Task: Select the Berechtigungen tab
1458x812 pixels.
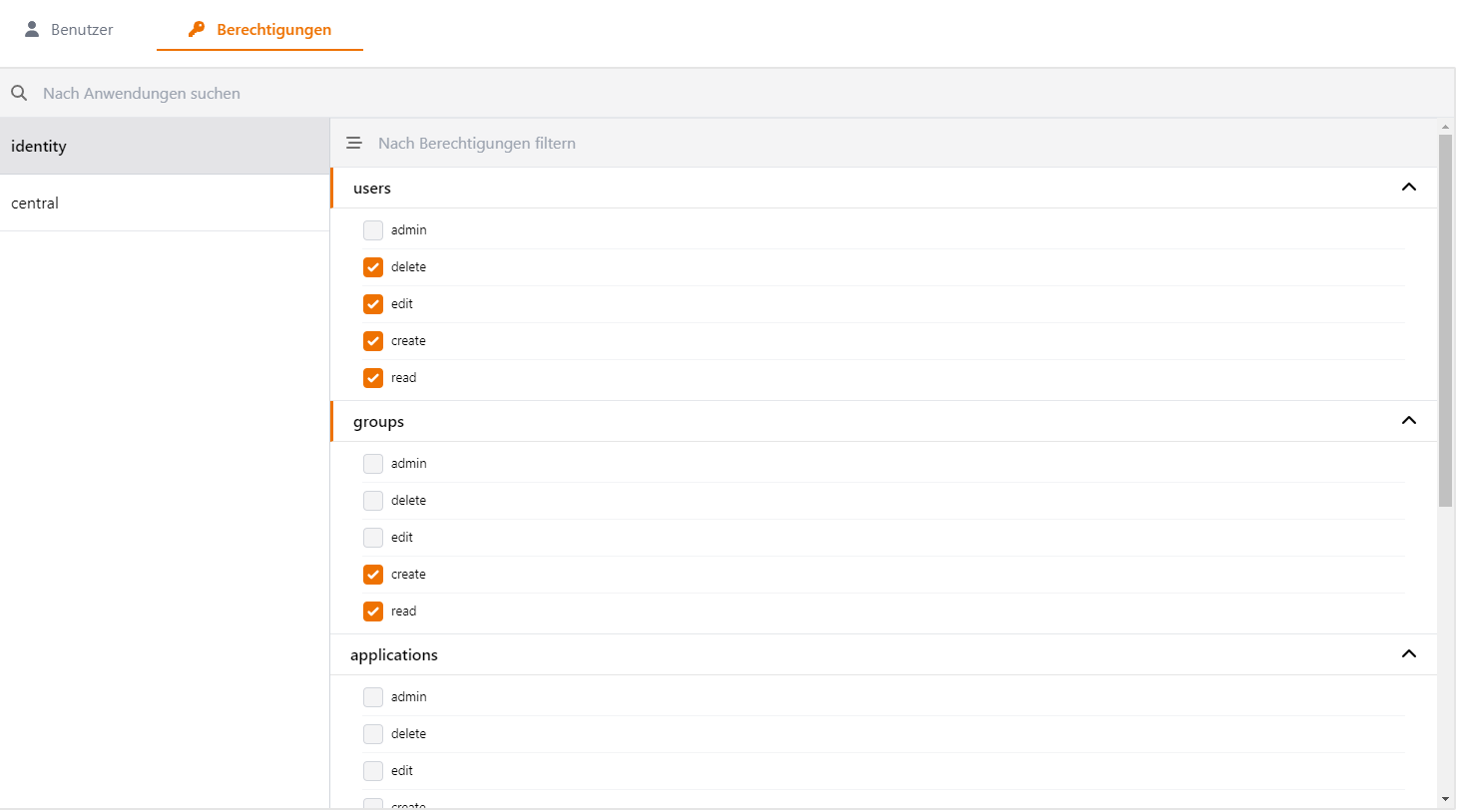Action: (x=260, y=30)
